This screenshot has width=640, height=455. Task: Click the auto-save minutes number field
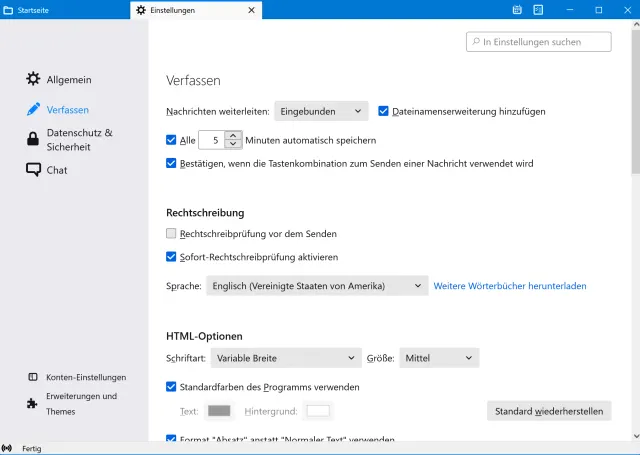click(212, 140)
